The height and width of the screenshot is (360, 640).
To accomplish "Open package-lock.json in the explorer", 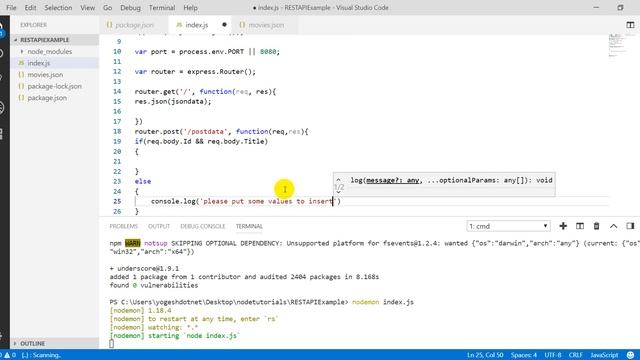I will pos(54,86).
